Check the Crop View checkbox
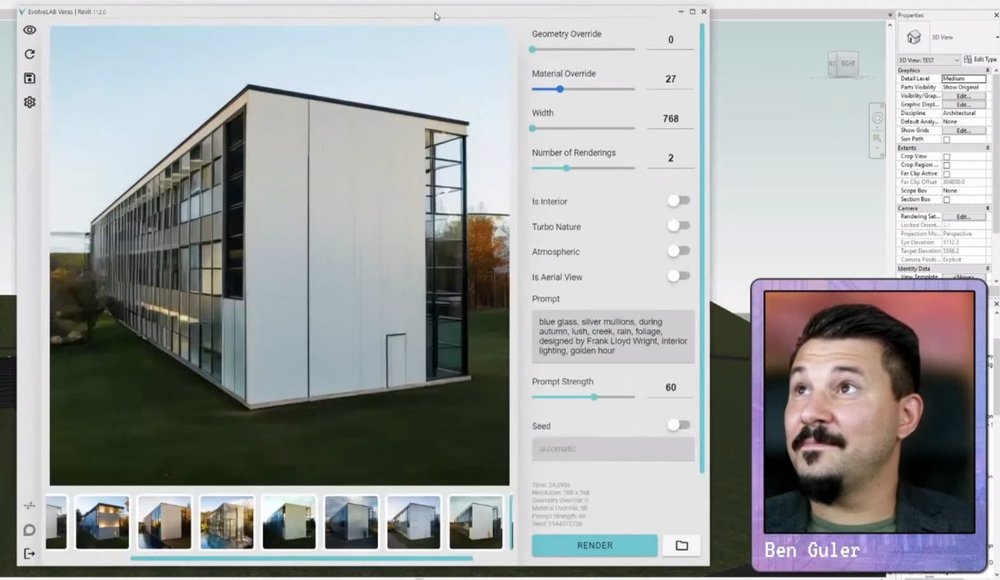The image size is (1000, 580). pyautogui.click(x=946, y=156)
